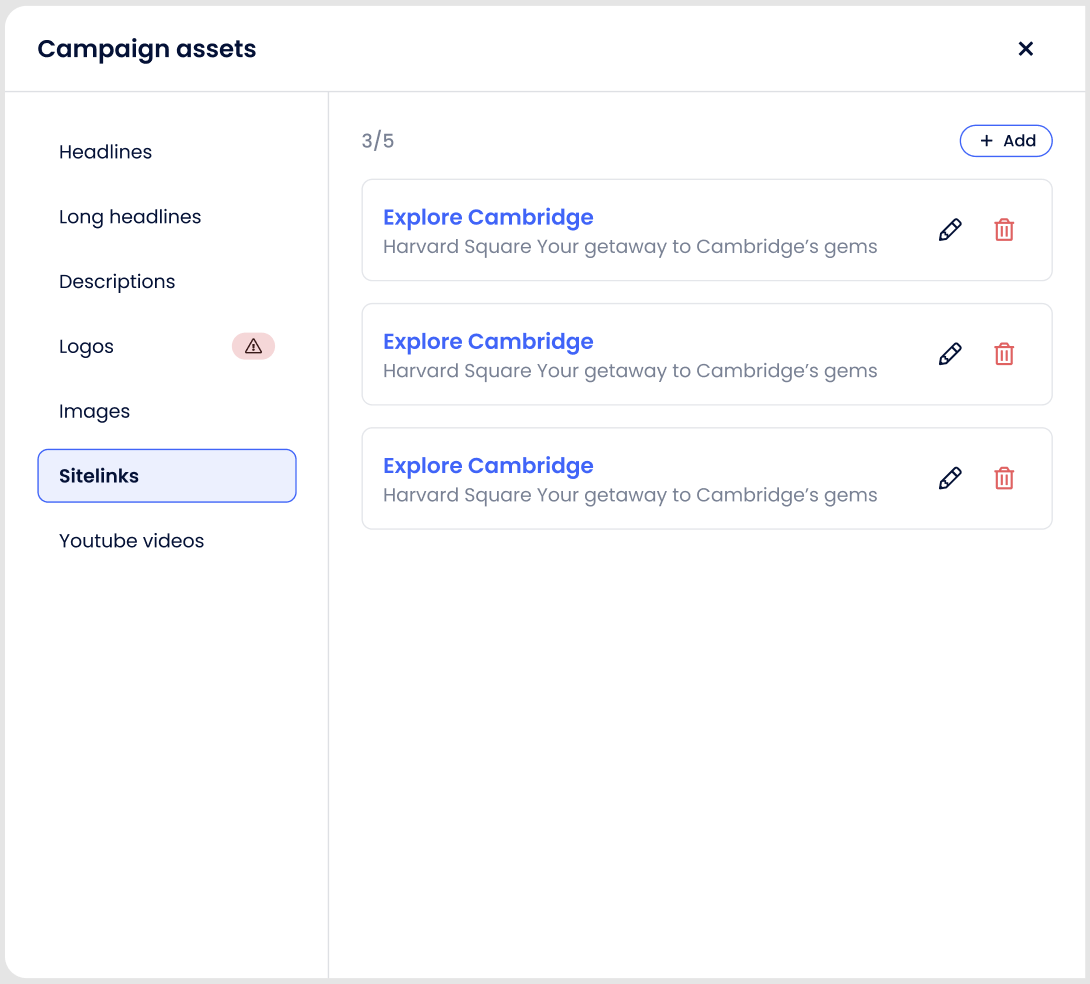Screen dimensions: 1090x984
Task: Click the third sitelink's Harvard Square description
Action: coord(630,495)
